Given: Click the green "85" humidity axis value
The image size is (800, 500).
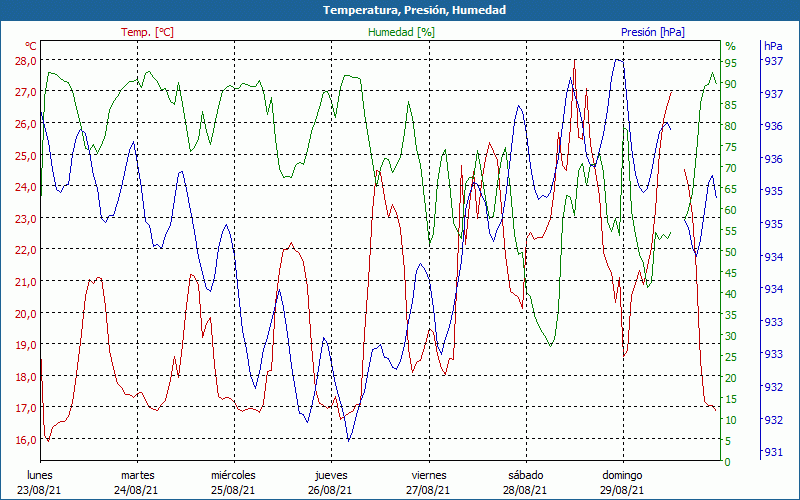Looking at the screenshot, I should (x=731, y=105).
